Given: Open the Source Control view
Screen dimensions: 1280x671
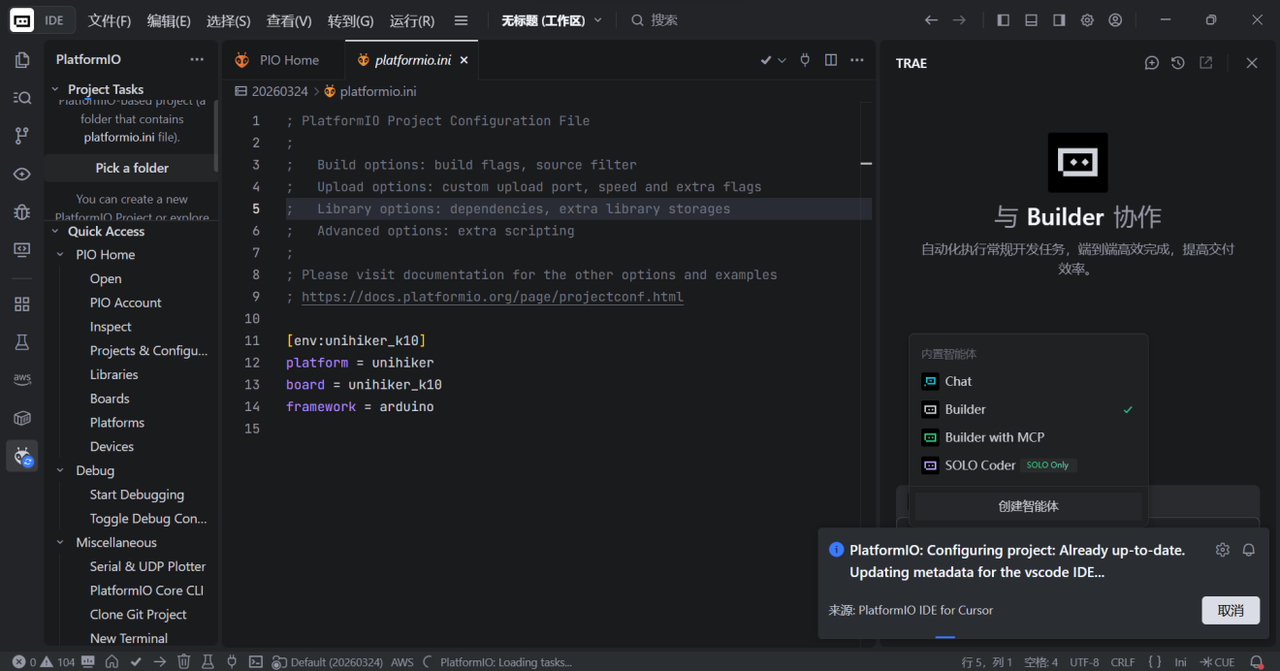Looking at the screenshot, I should [22, 136].
